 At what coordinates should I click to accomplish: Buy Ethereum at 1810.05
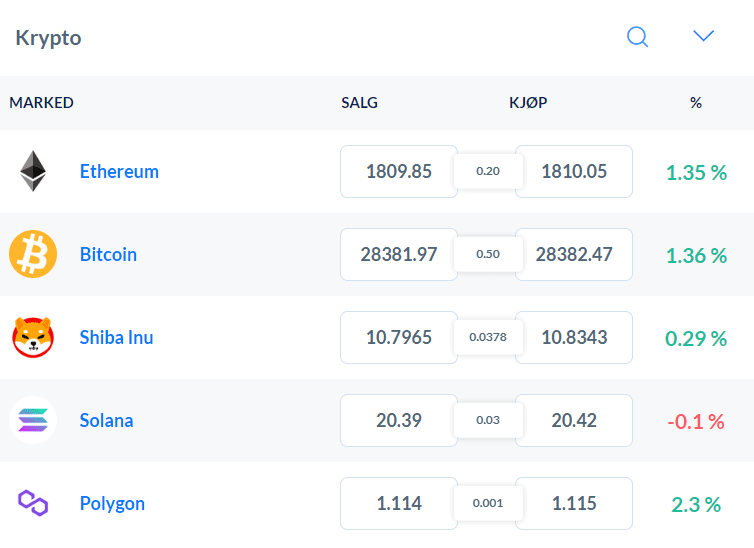tap(574, 172)
